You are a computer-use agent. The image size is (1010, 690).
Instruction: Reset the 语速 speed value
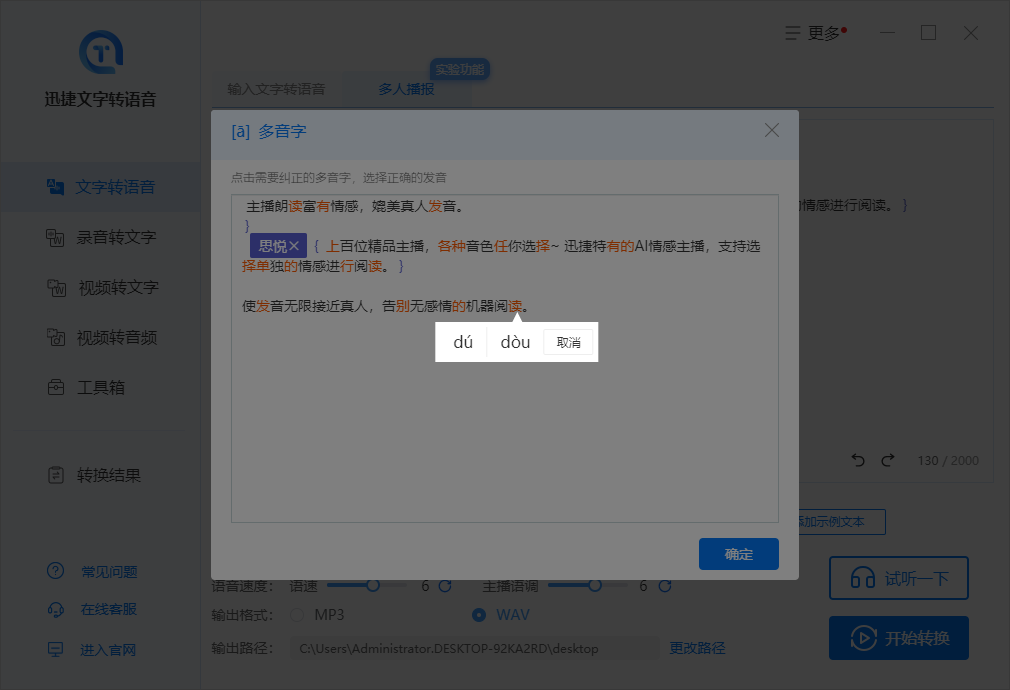pyautogui.click(x=445, y=586)
